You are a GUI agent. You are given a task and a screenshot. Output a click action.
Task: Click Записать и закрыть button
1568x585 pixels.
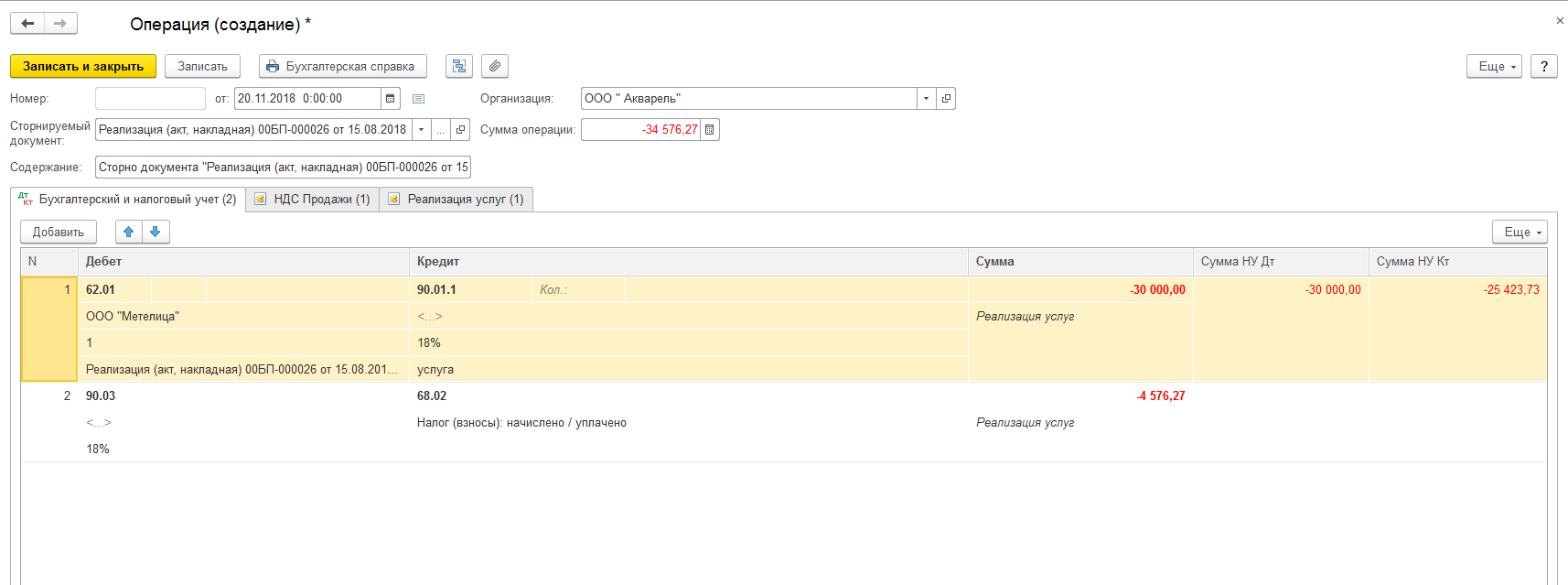point(83,66)
